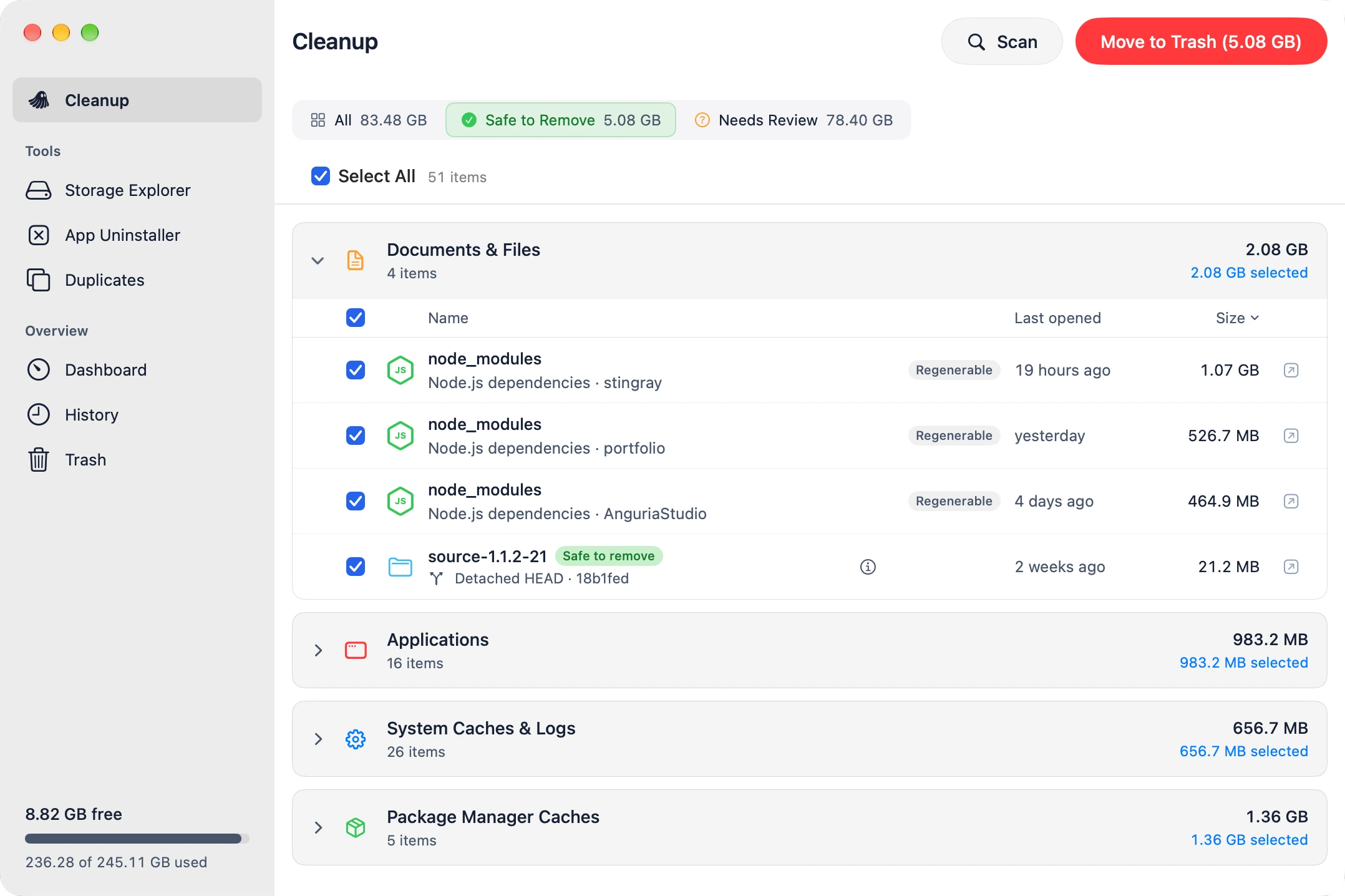Image resolution: width=1345 pixels, height=896 pixels.
Task: Sort by the Size column
Action: coord(1238,318)
